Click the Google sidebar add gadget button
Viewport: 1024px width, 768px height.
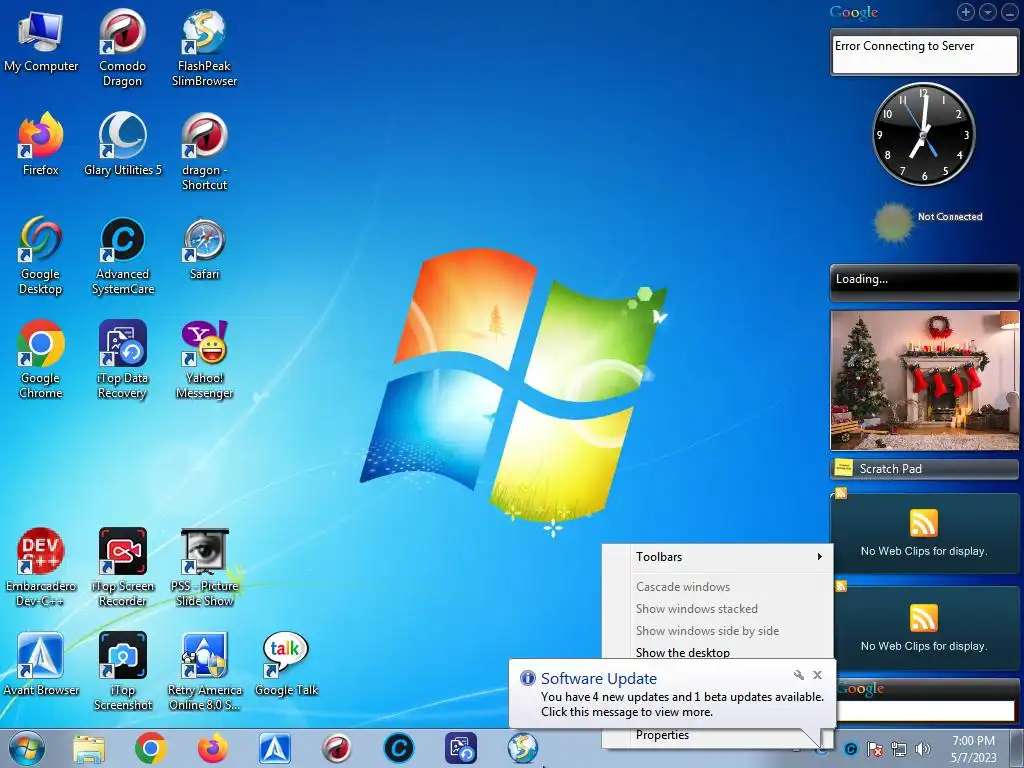[966, 12]
